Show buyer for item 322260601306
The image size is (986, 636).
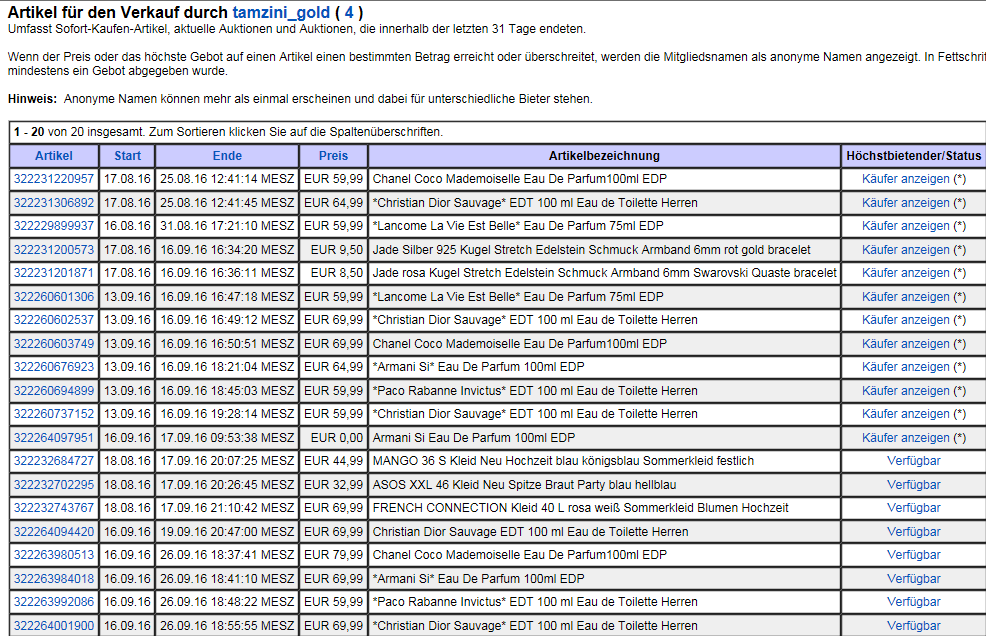click(x=906, y=297)
